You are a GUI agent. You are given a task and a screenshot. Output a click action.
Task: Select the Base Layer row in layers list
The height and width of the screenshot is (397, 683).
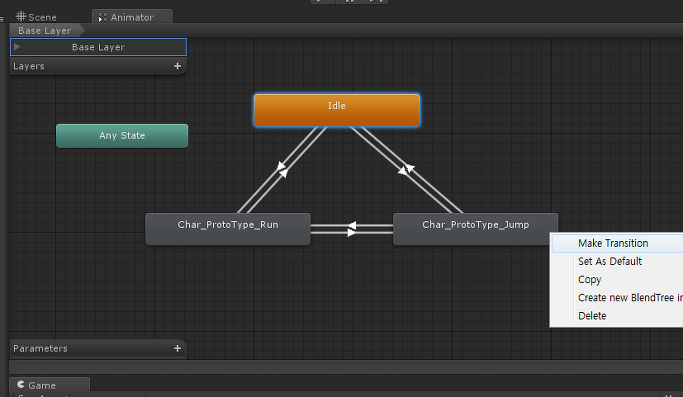click(x=98, y=47)
